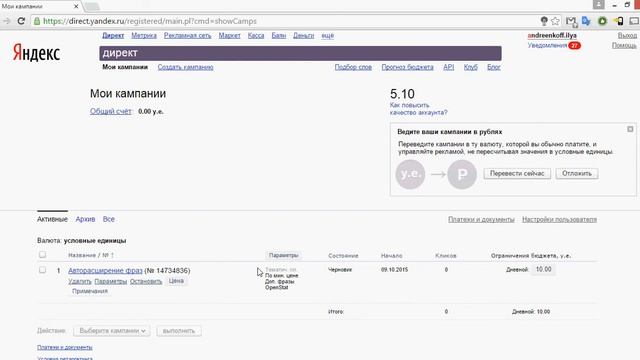Open the Рекламная сеть link
Viewport: 640px width, 360px height.
tap(187, 36)
